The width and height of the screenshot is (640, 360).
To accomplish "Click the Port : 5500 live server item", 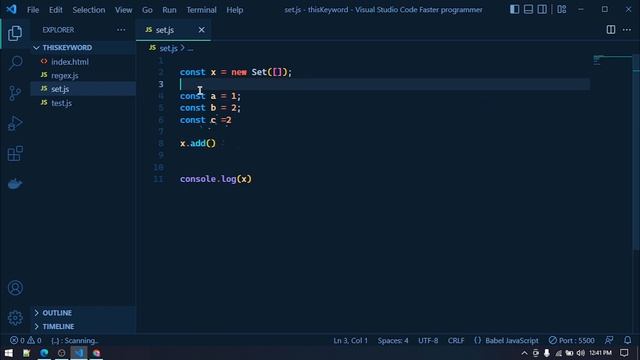I will 571,340.
